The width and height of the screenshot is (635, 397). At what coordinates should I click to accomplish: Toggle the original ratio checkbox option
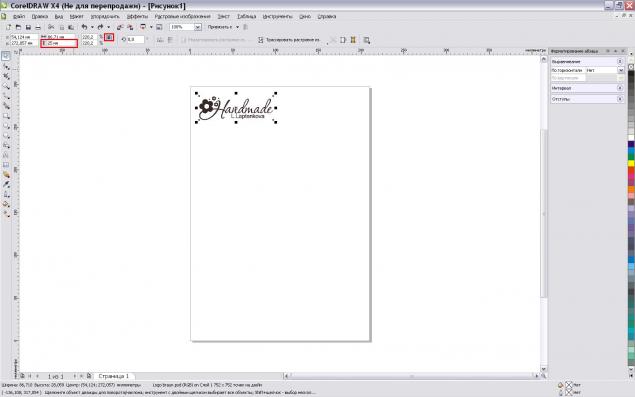point(183,40)
